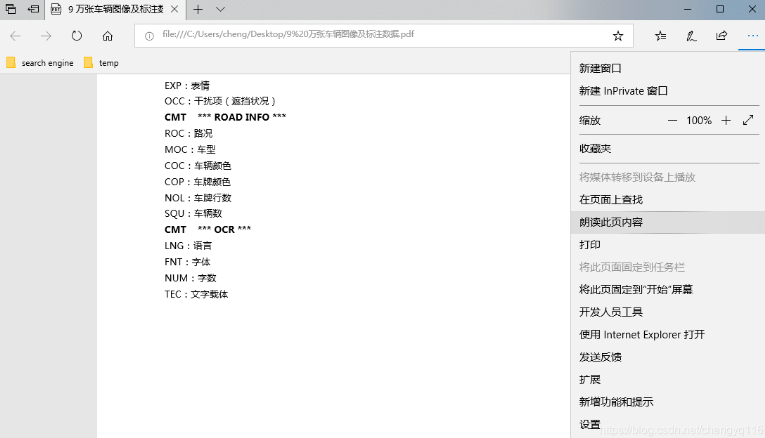This screenshot has width=765, height=438.
Task: Click the 'COP：车牌颜色' line
Action: point(197,182)
